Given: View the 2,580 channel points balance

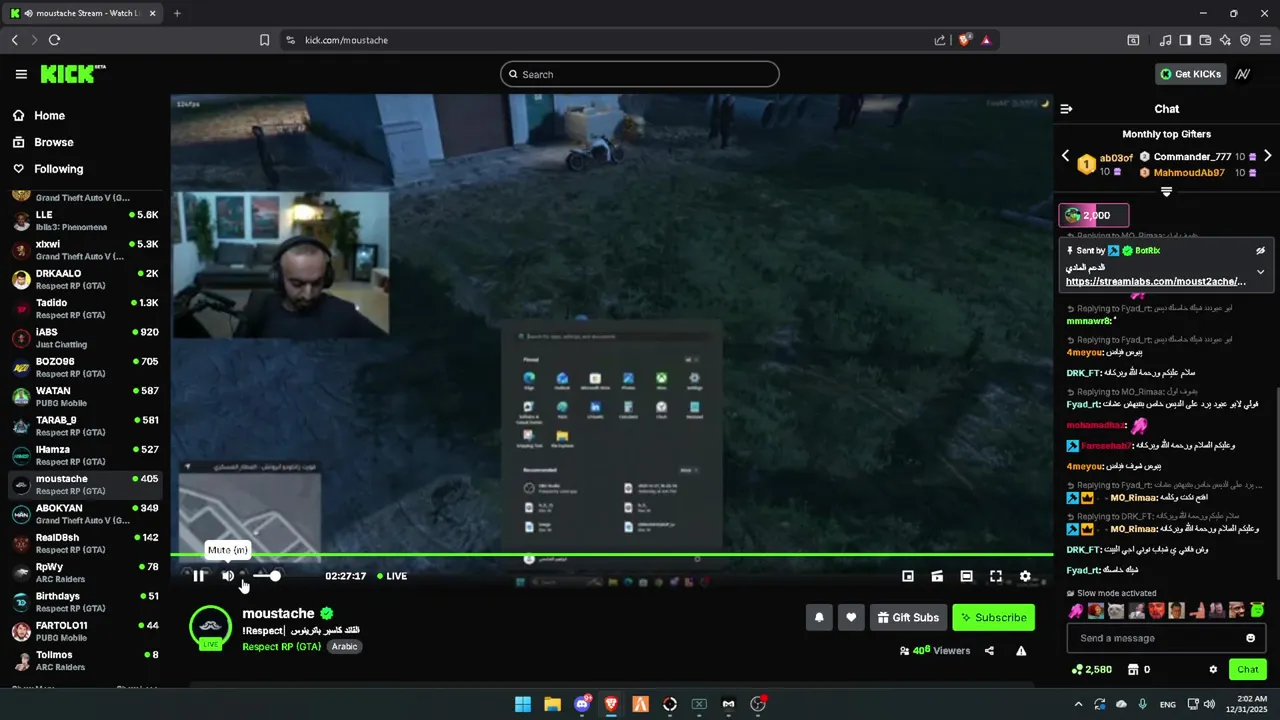Looking at the screenshot, I should [x=1091, y=669].
